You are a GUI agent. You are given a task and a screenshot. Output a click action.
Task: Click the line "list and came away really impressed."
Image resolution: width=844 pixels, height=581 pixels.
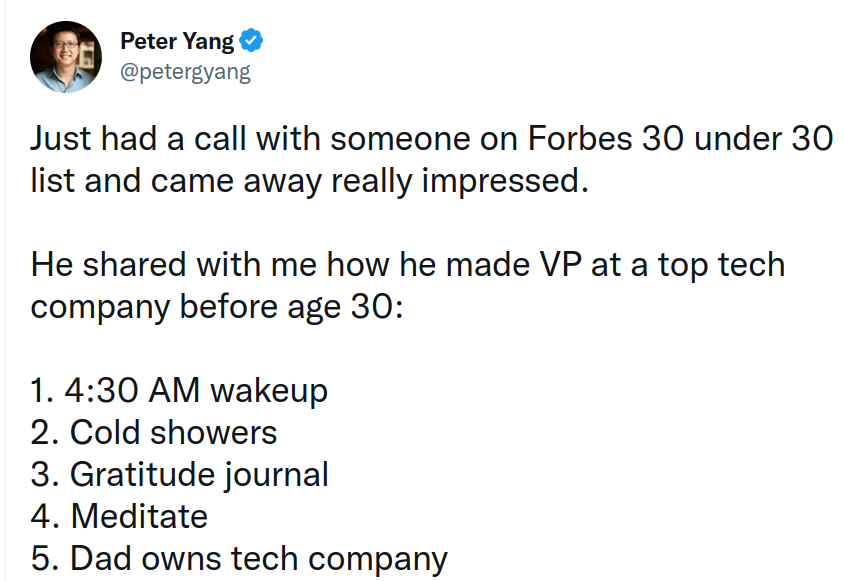pyautogui.click(x=305, y=181)
